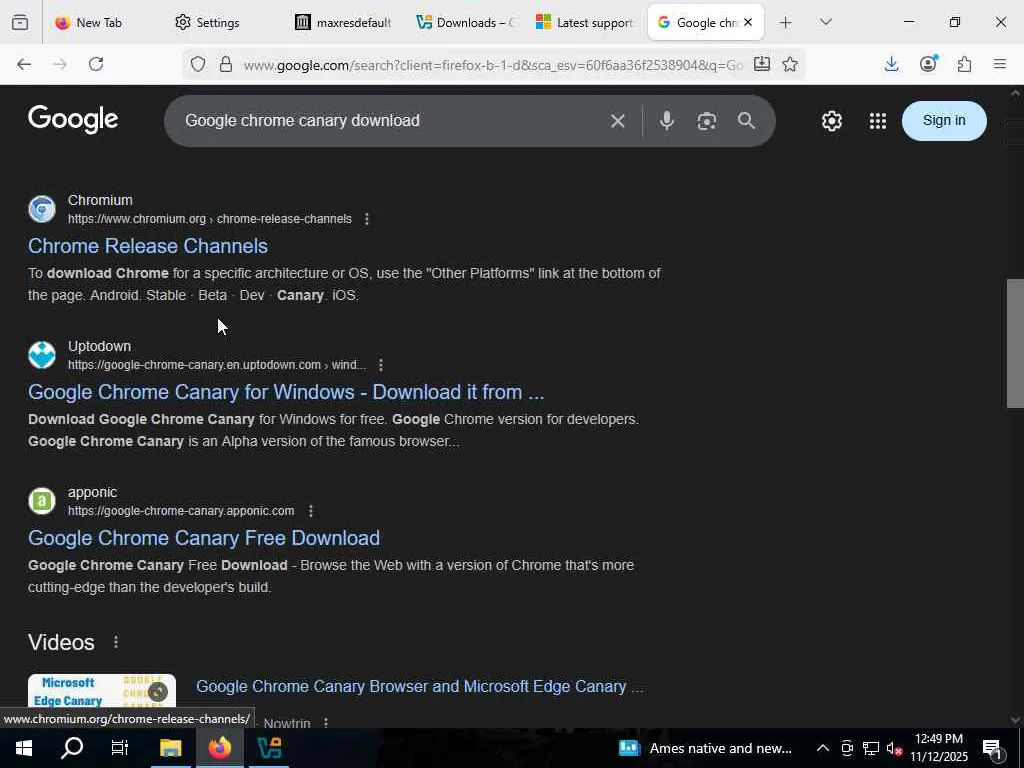1024x768 pixels.
Task: Open Chrome Release Channels link
Action: tap(148, 246)
